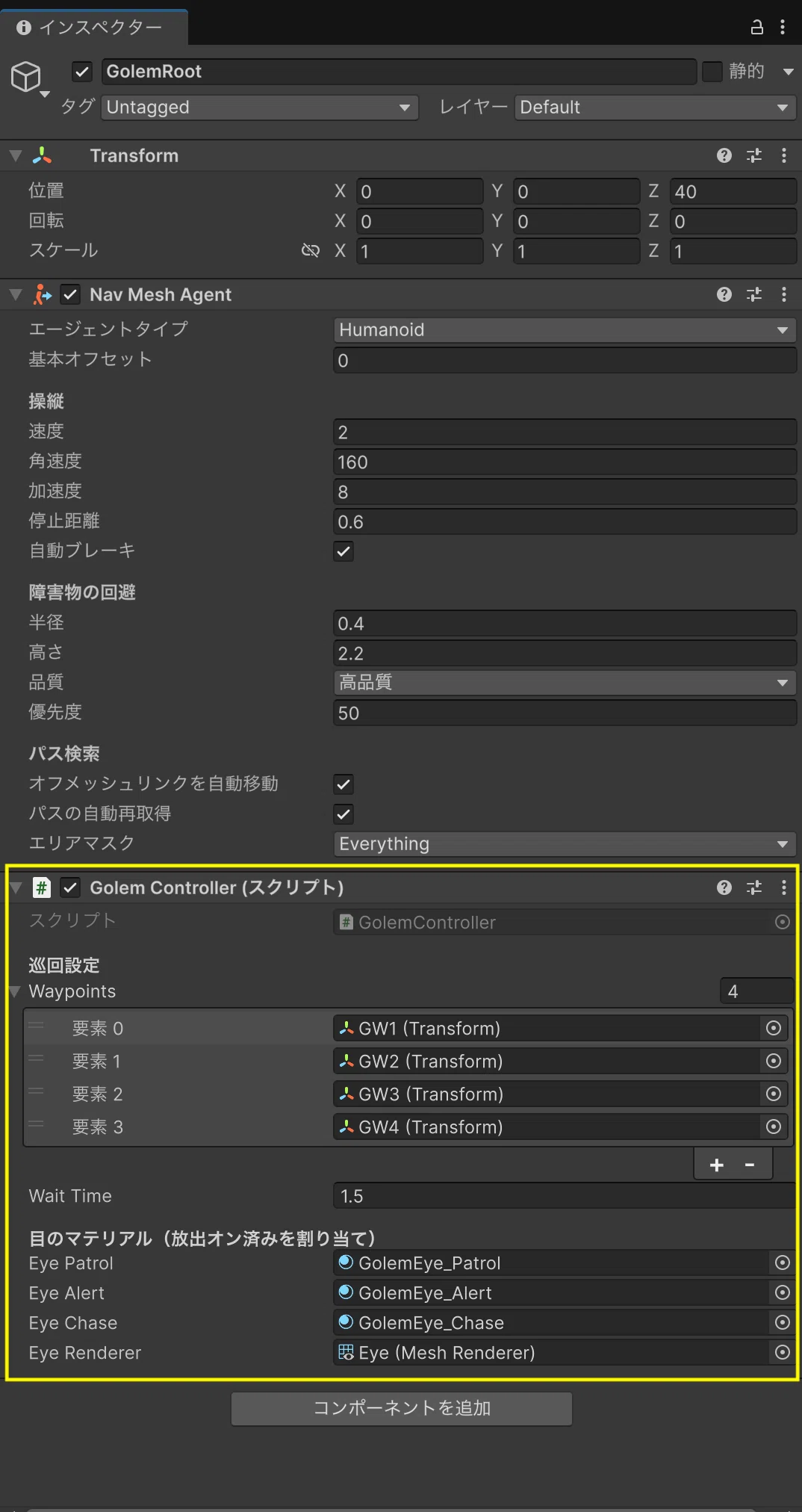Remove the selected waypoint element

[x=750, y=1165]
